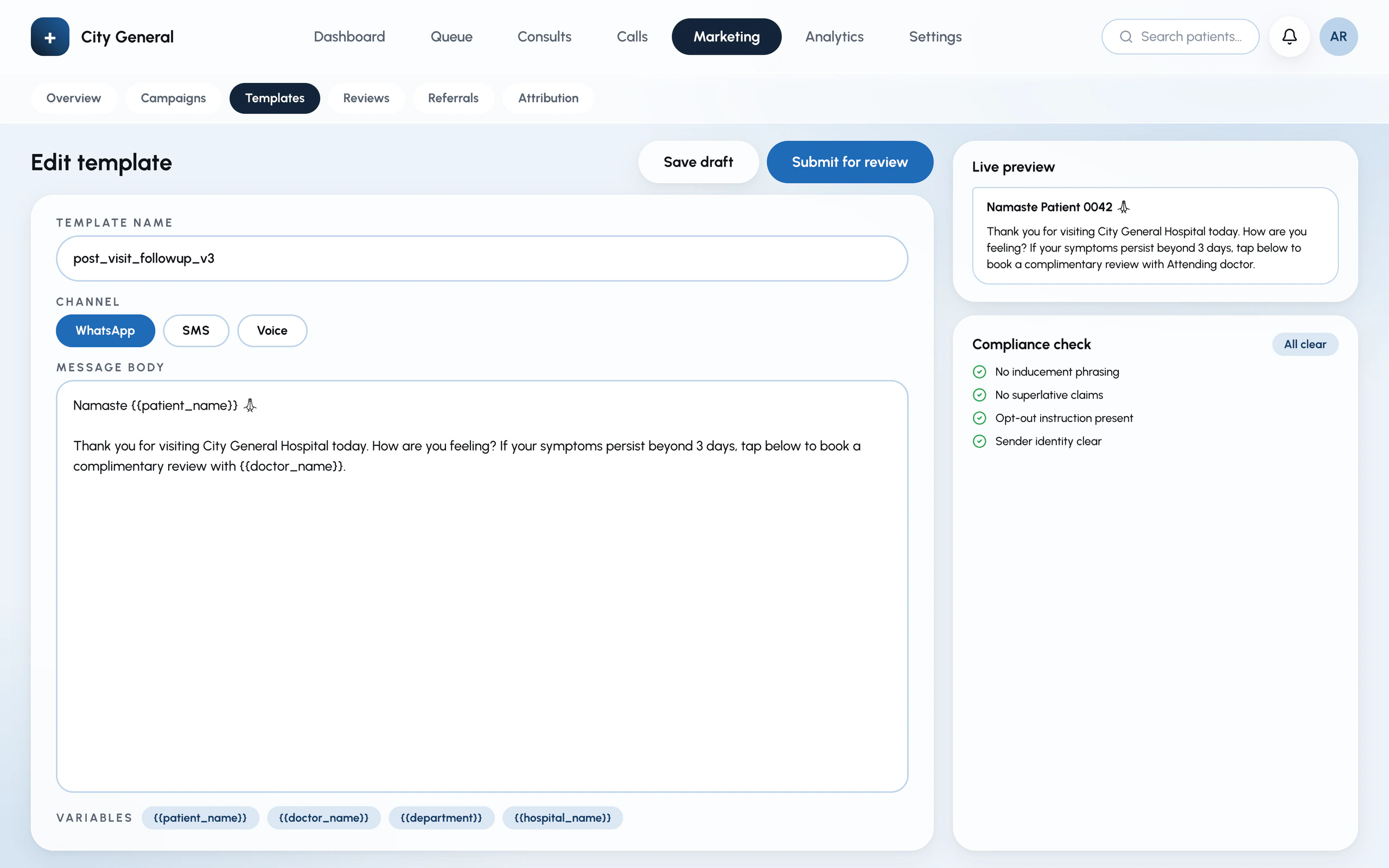1389x868 pixels.
Task: Switch to the Templates tab
Action: point(275,98)
